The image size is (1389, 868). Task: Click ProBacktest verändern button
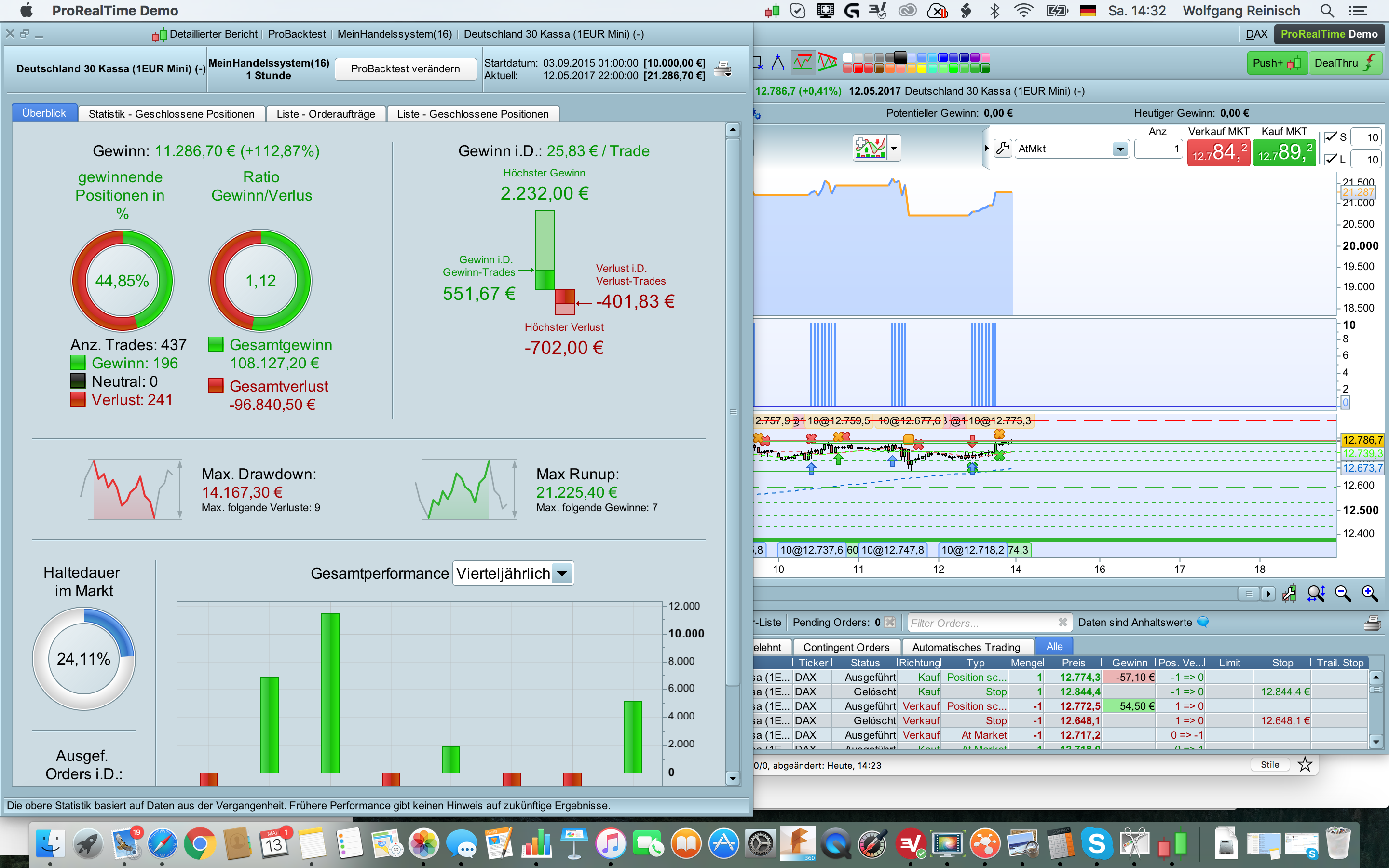[405, 69]
